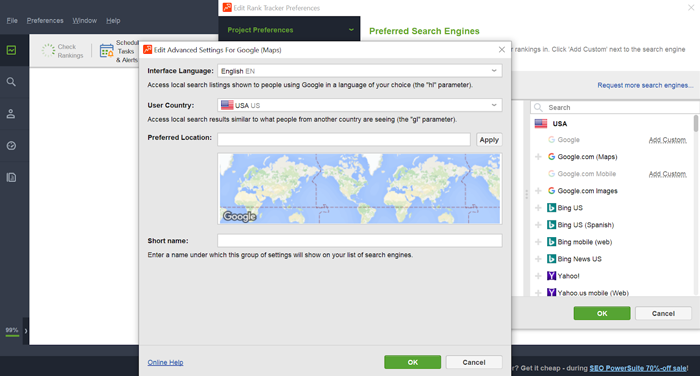Click the Scheduled Tasks & Alerts calendar icon
This screenshot has height=376, width=700.
coord(106,51)
